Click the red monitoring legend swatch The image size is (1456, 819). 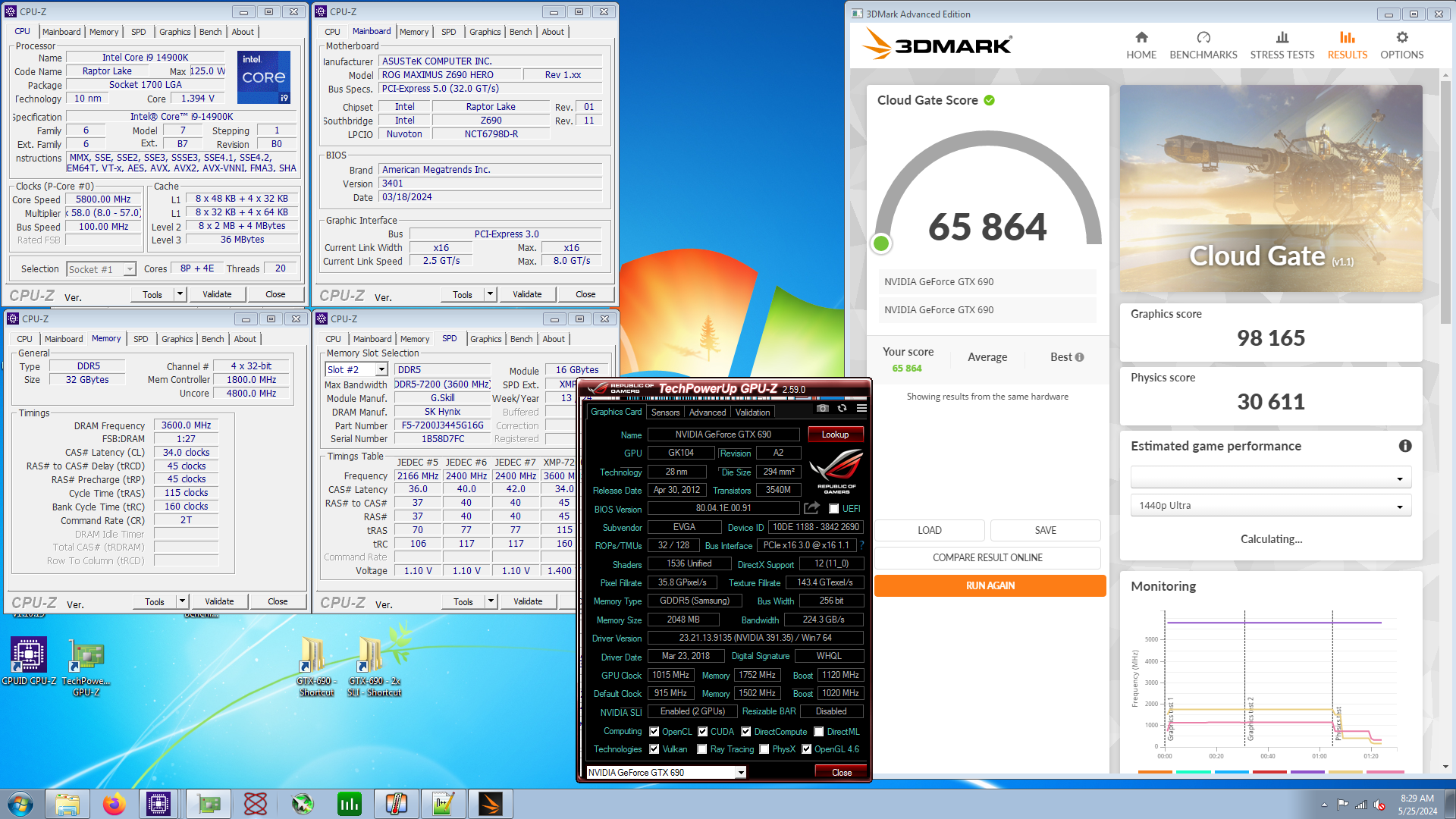coord(1269,771)
